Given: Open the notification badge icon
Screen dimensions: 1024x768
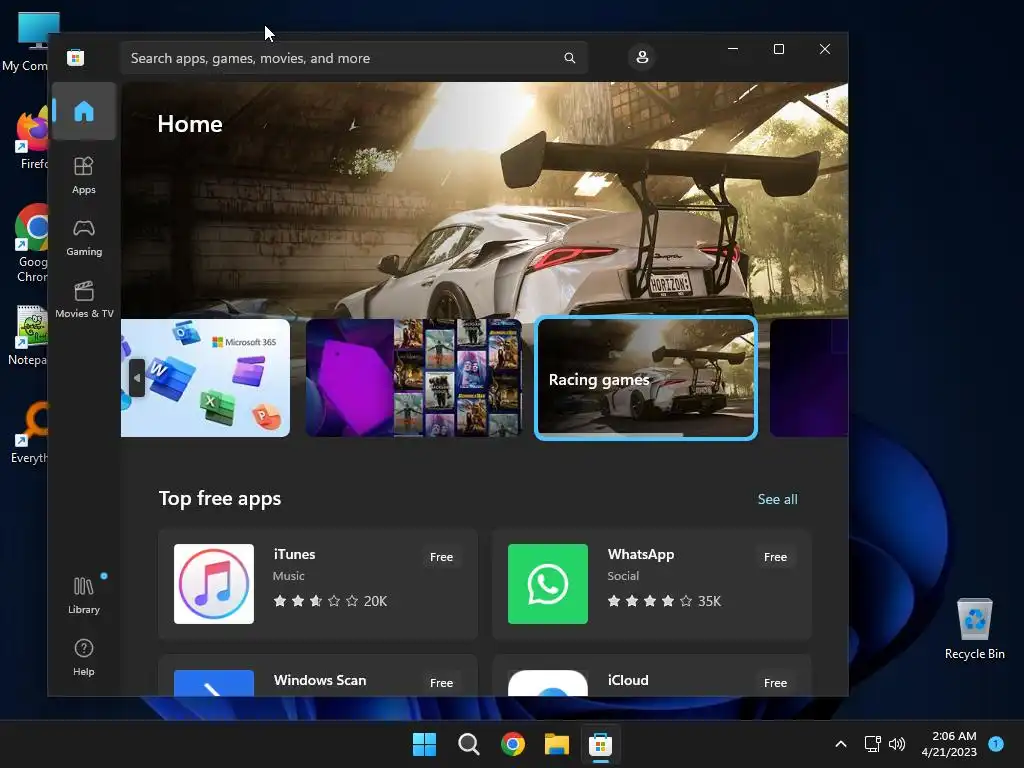Looking at the screenshot, I should 996,744.
